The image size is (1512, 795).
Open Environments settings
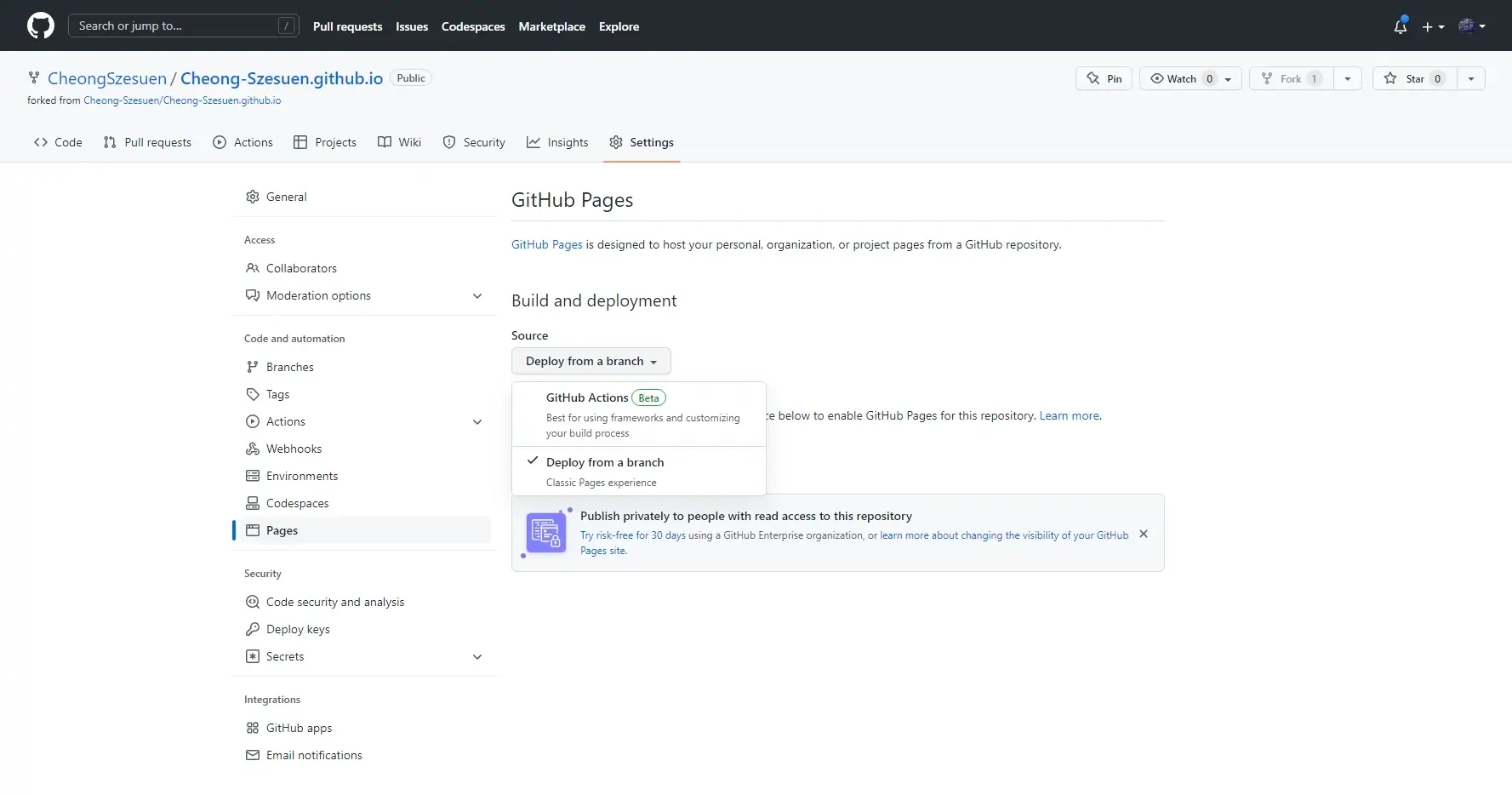coord(301,476)
